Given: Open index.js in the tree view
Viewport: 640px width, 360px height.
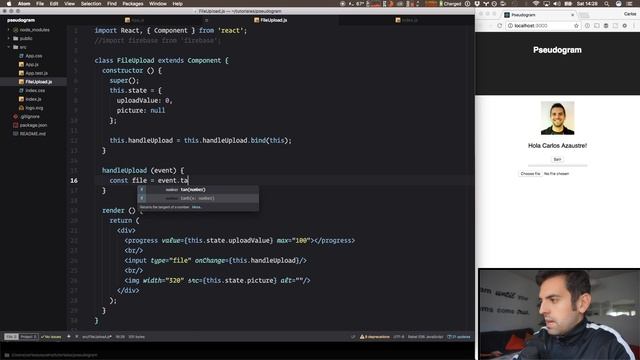Looking at the screenshot, I should tap(33, 99).
